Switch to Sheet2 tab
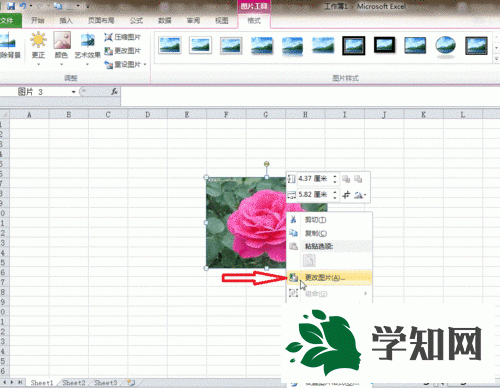This screenshot has width=500, height=388. click(x=74, y=383)
